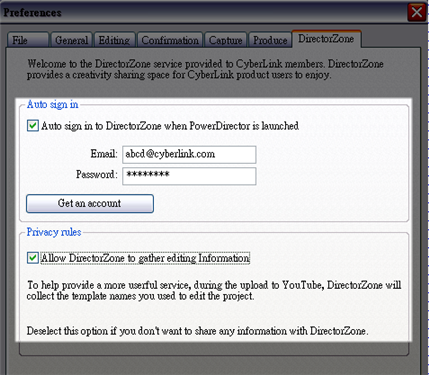
Task: Select the DirectorZone tab
Action: (326, 39)
